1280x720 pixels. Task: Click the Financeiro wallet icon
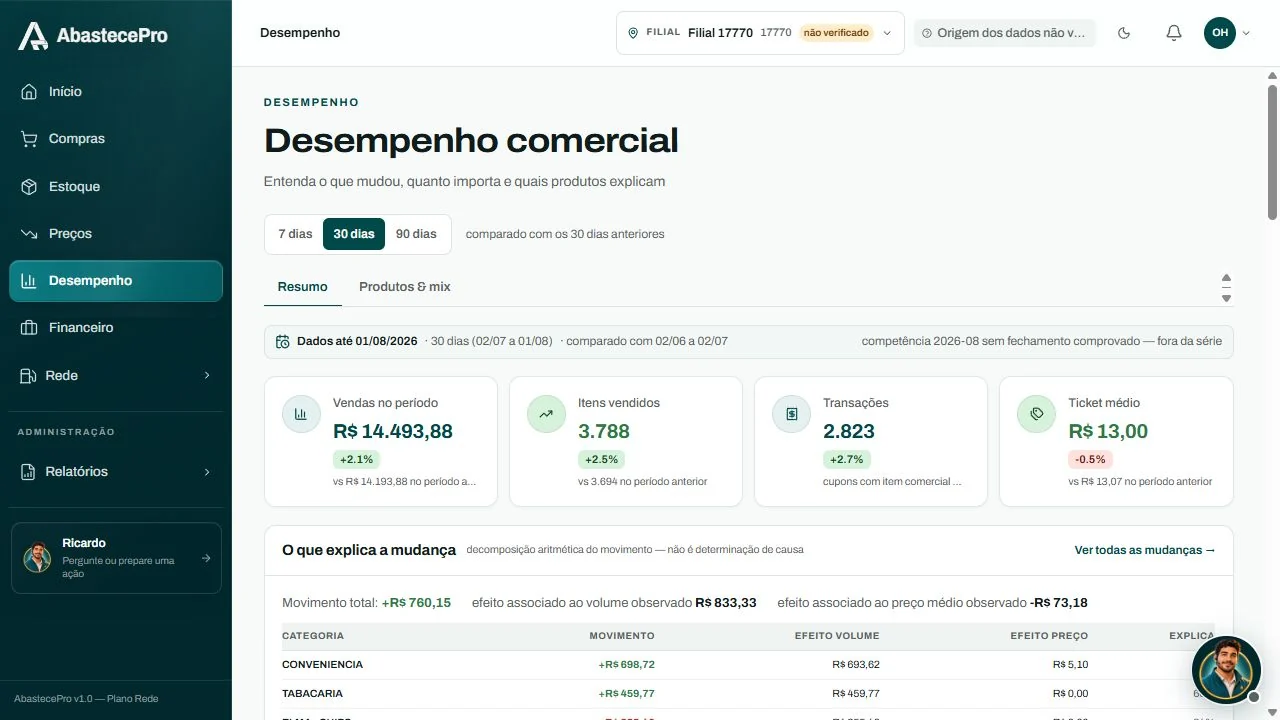(29, 328)
